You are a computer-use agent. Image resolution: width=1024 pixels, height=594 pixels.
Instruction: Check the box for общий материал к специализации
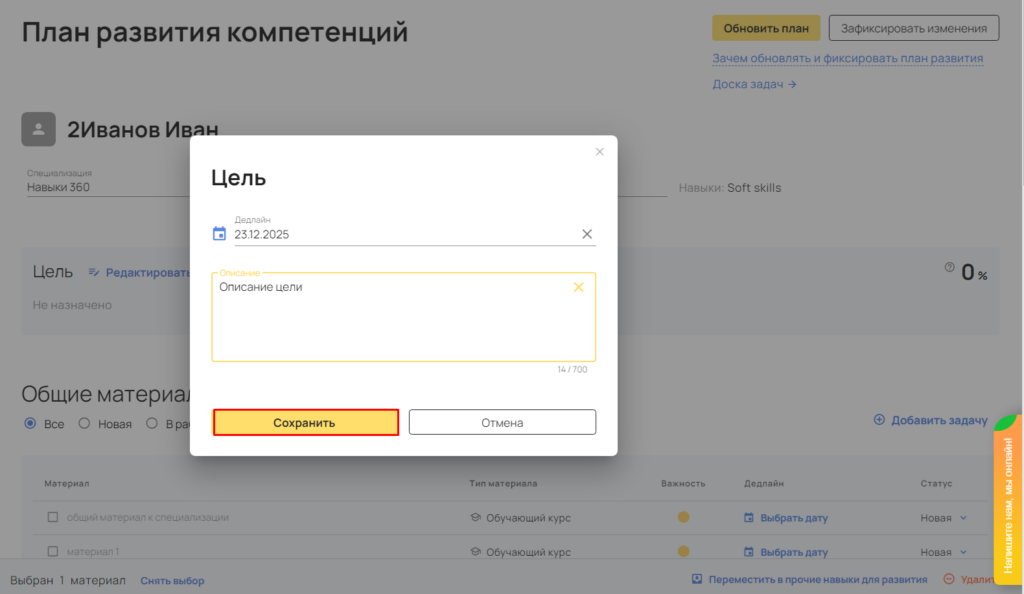click(x=54, y=518)
